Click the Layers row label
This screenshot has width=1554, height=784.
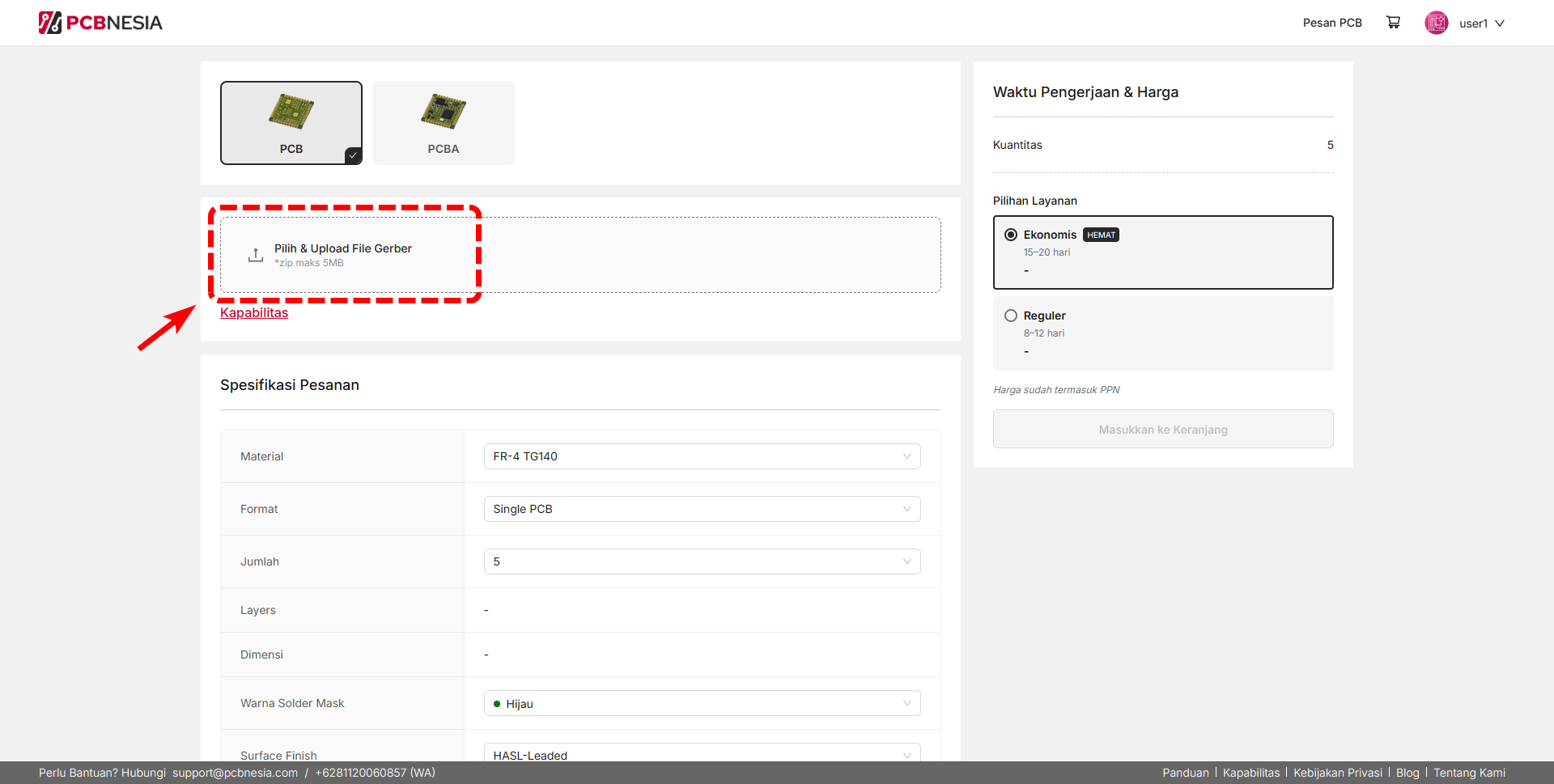[x=258, y=610]
